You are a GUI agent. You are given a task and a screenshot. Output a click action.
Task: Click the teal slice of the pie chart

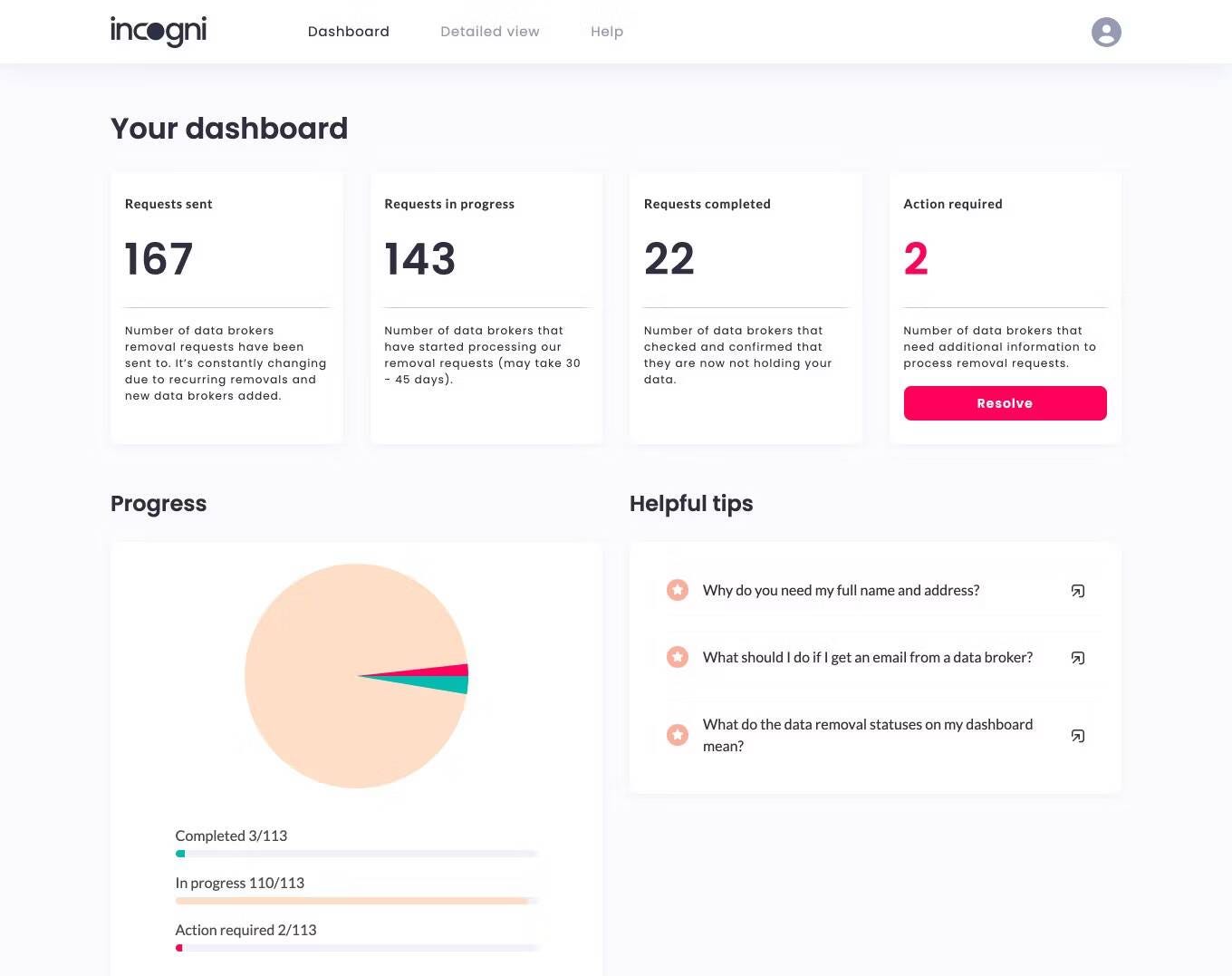pos(446,683)
